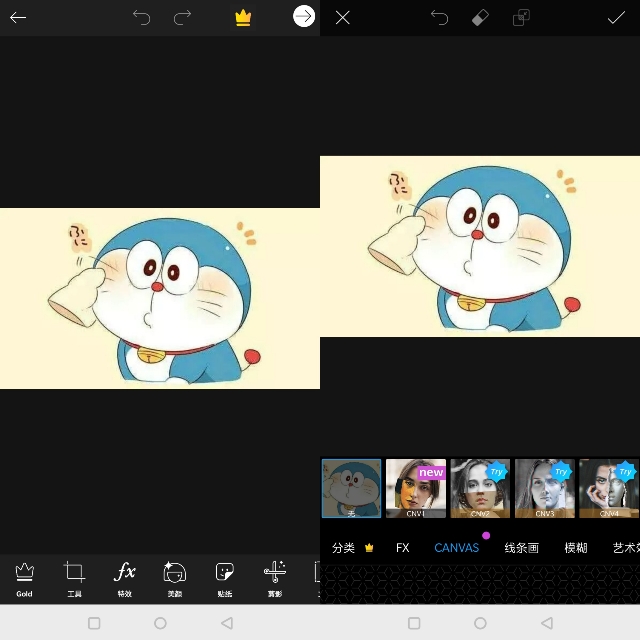Screen dimensions: 640x640
Task: Close the effects editor with the X
Action: tap(342, 18)
